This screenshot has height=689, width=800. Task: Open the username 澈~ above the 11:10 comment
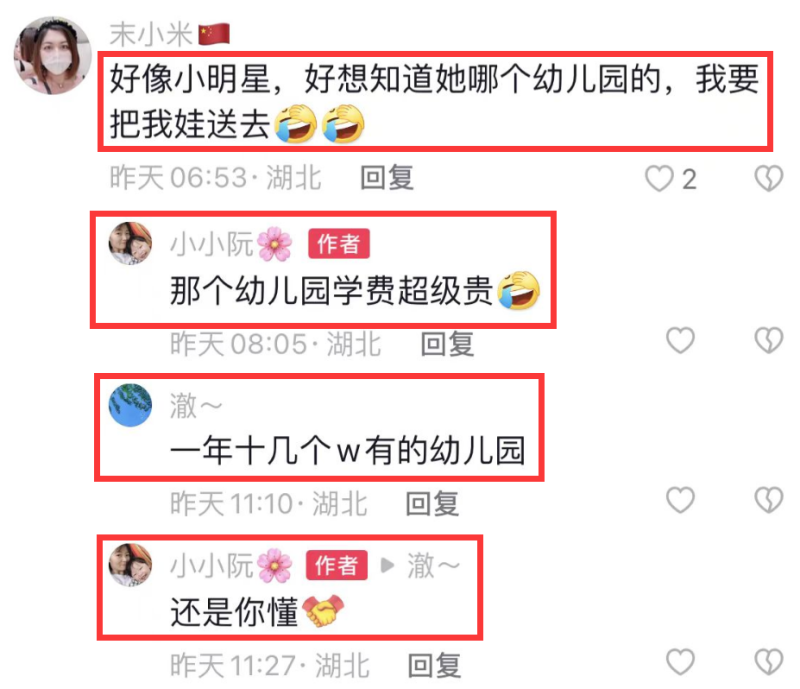tap(196, 406)
